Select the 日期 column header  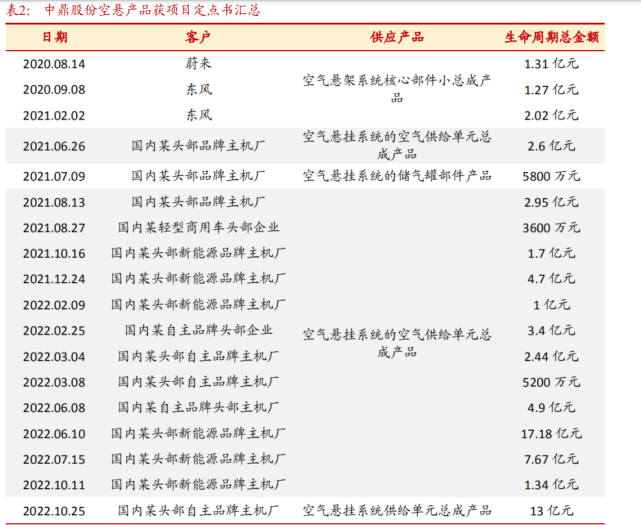click(x=55, y=37)
